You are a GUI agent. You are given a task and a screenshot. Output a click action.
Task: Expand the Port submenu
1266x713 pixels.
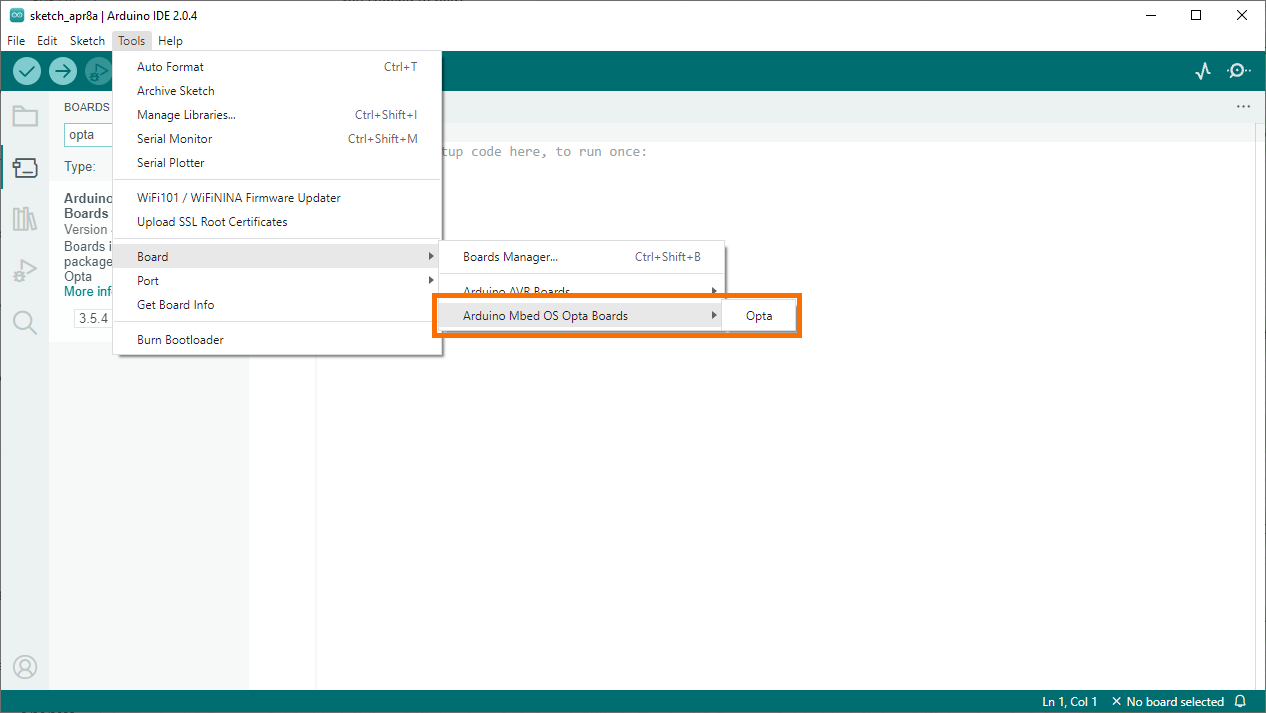coord(147,280)
